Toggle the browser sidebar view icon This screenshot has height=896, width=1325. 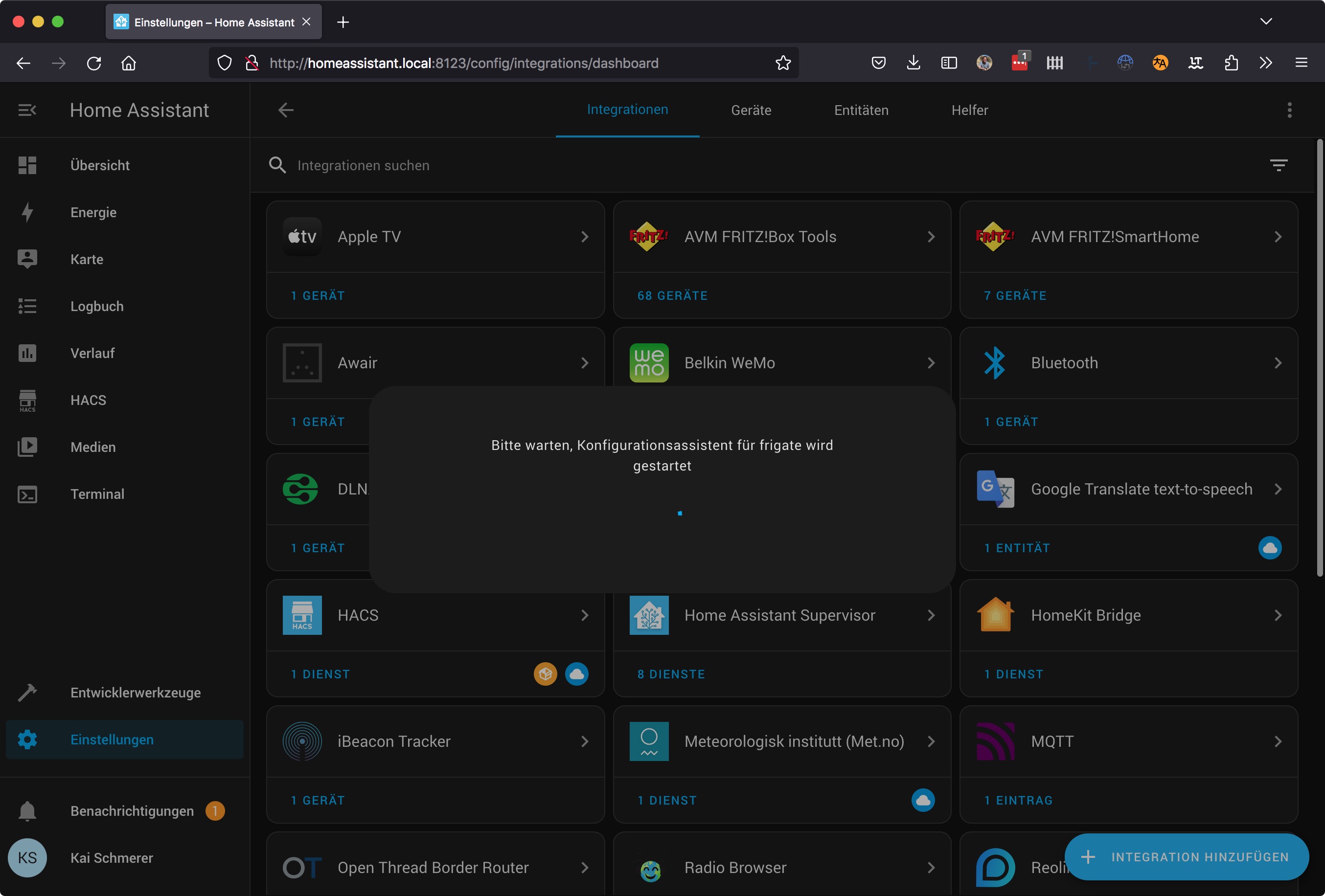click(949, 63)
